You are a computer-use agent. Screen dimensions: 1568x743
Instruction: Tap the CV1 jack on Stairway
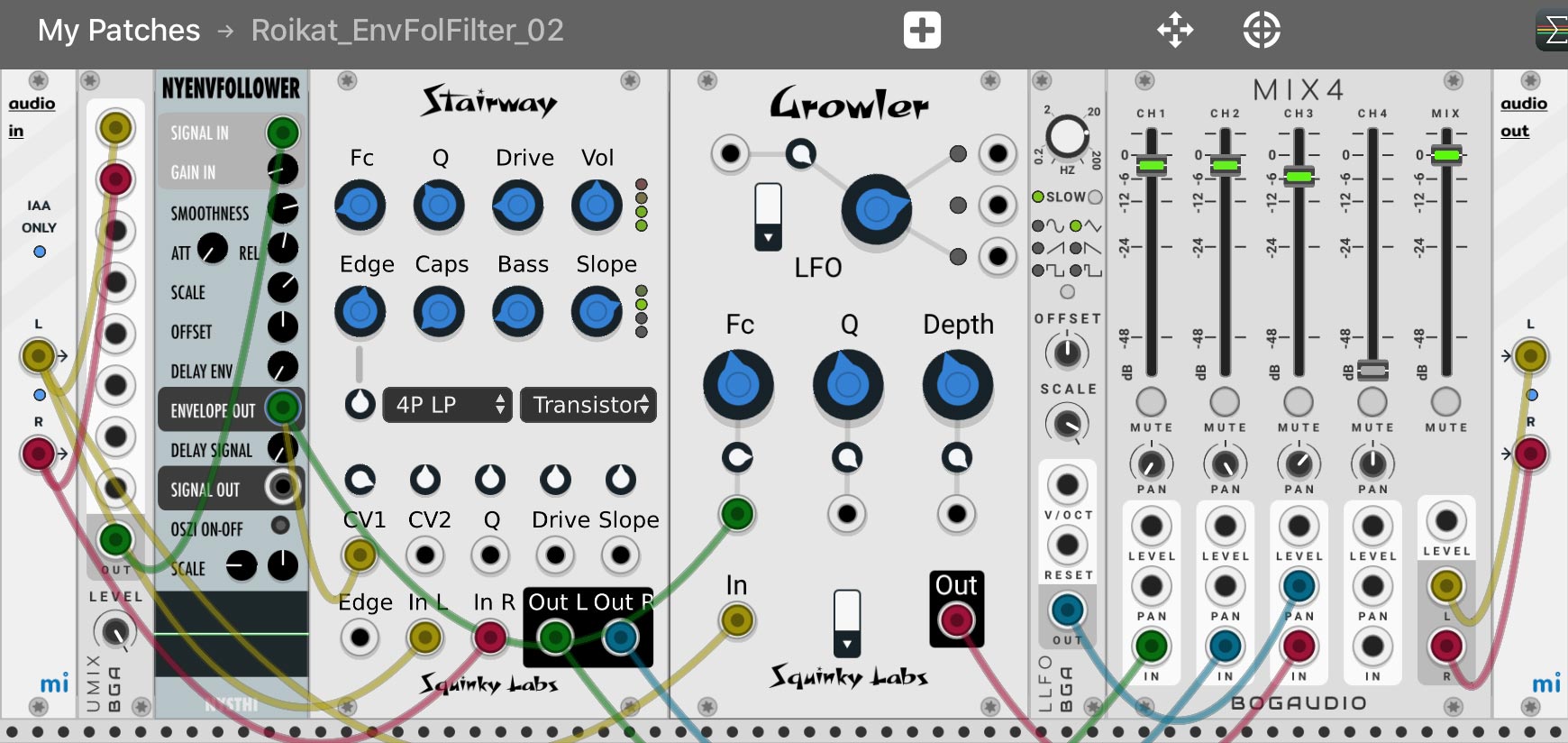[360, 555]
